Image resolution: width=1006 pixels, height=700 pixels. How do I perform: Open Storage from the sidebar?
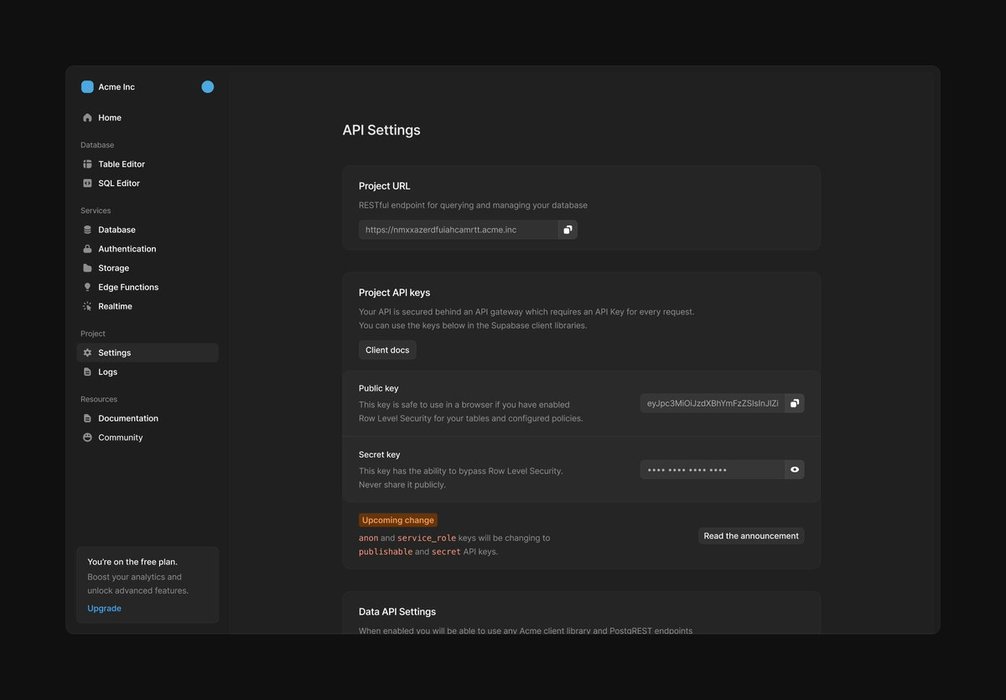point(113,268)
